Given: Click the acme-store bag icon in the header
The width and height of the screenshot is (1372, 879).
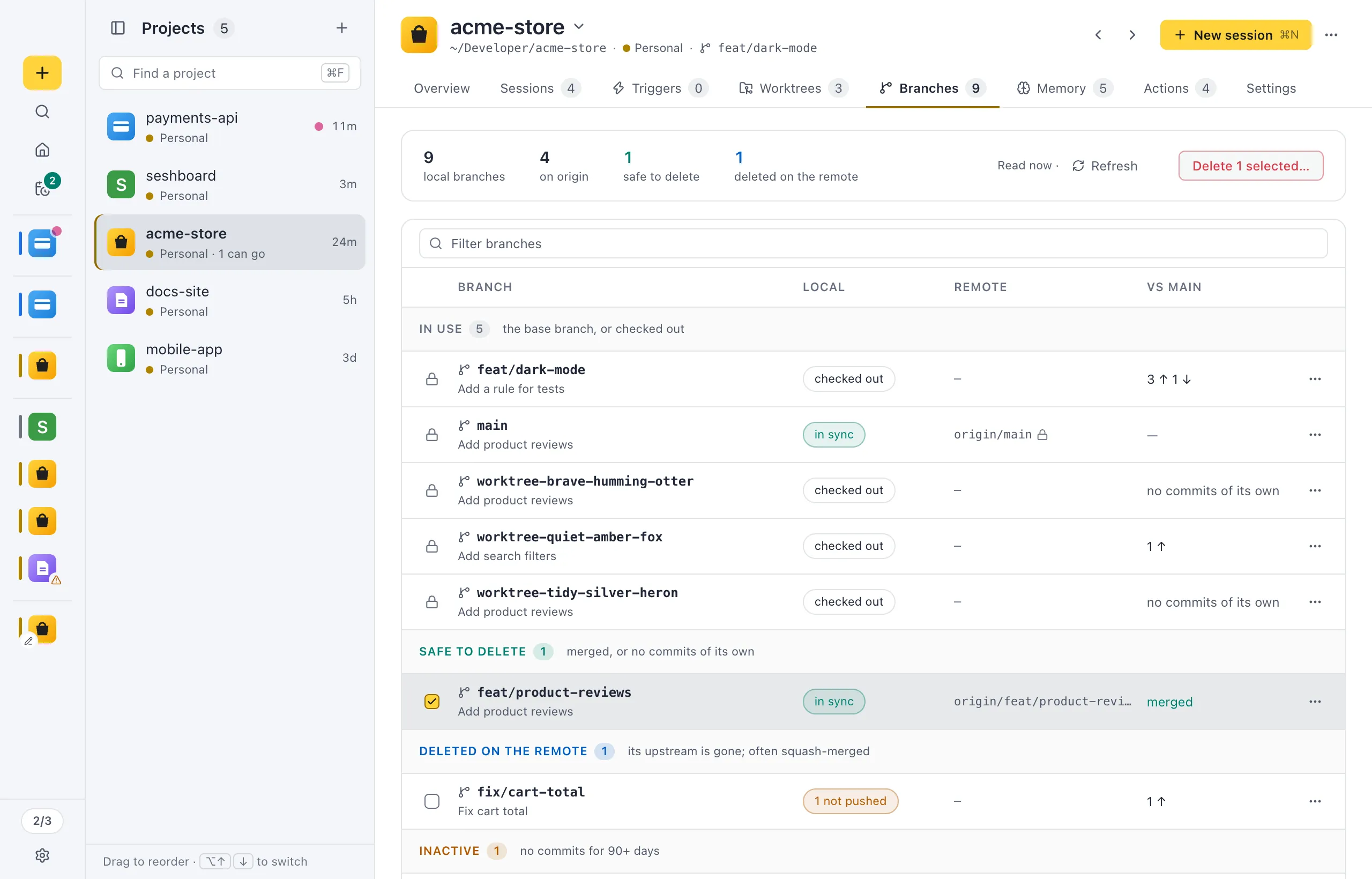Looking at the screenshot, I should tap(419, 35).
